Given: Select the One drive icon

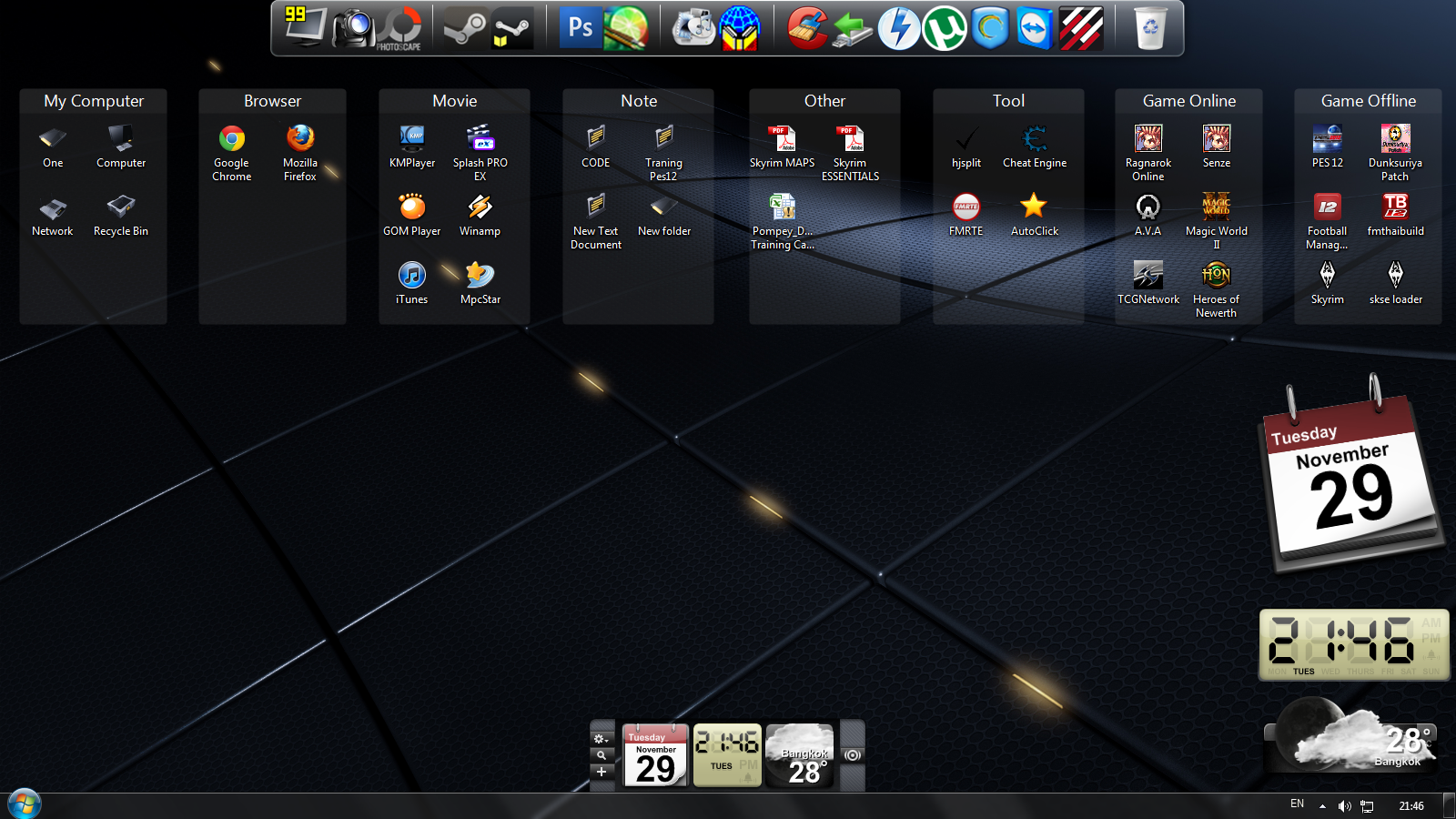Looking at the screenshot, I should coord(53,147).
